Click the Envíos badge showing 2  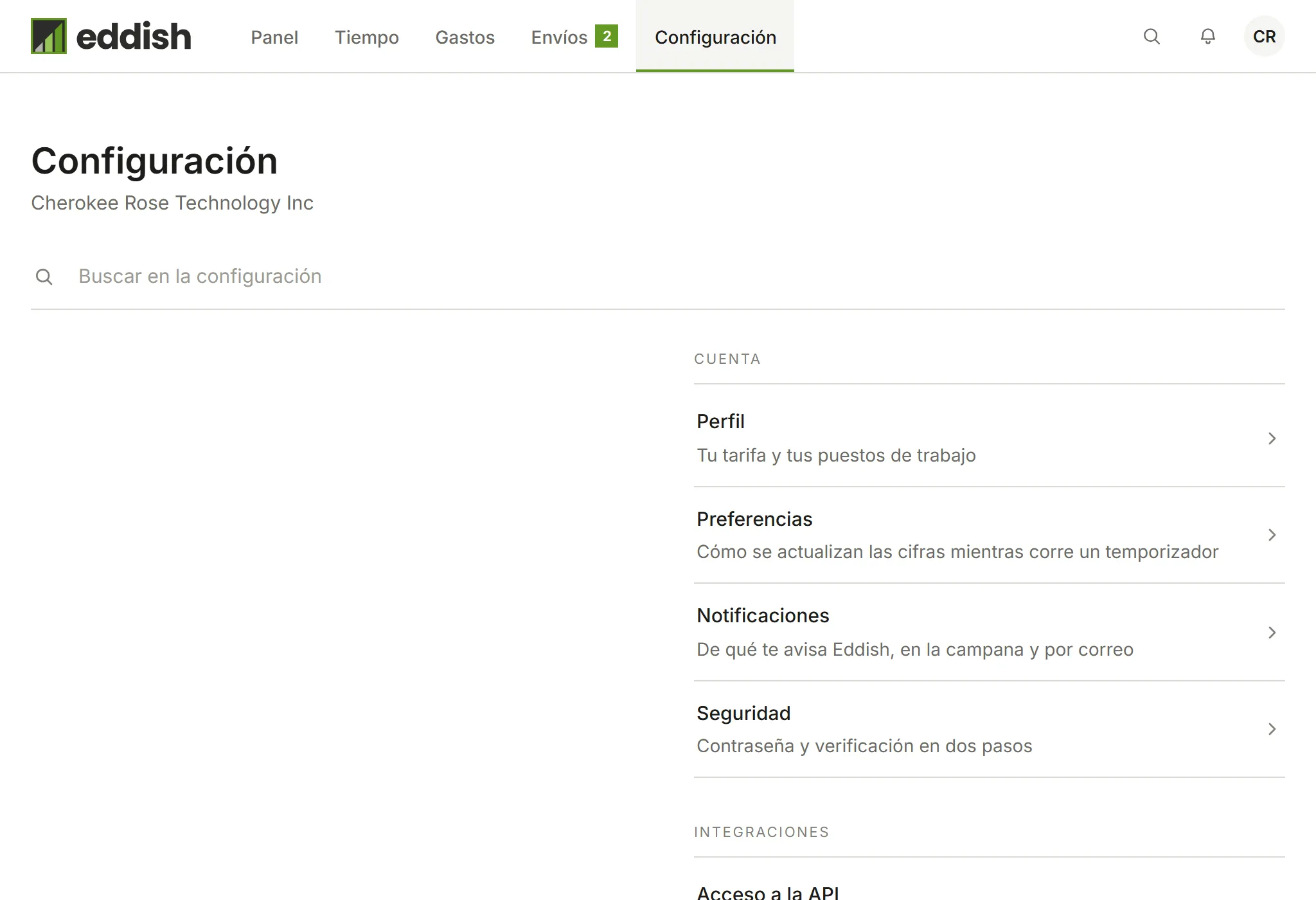pos(607,36)
